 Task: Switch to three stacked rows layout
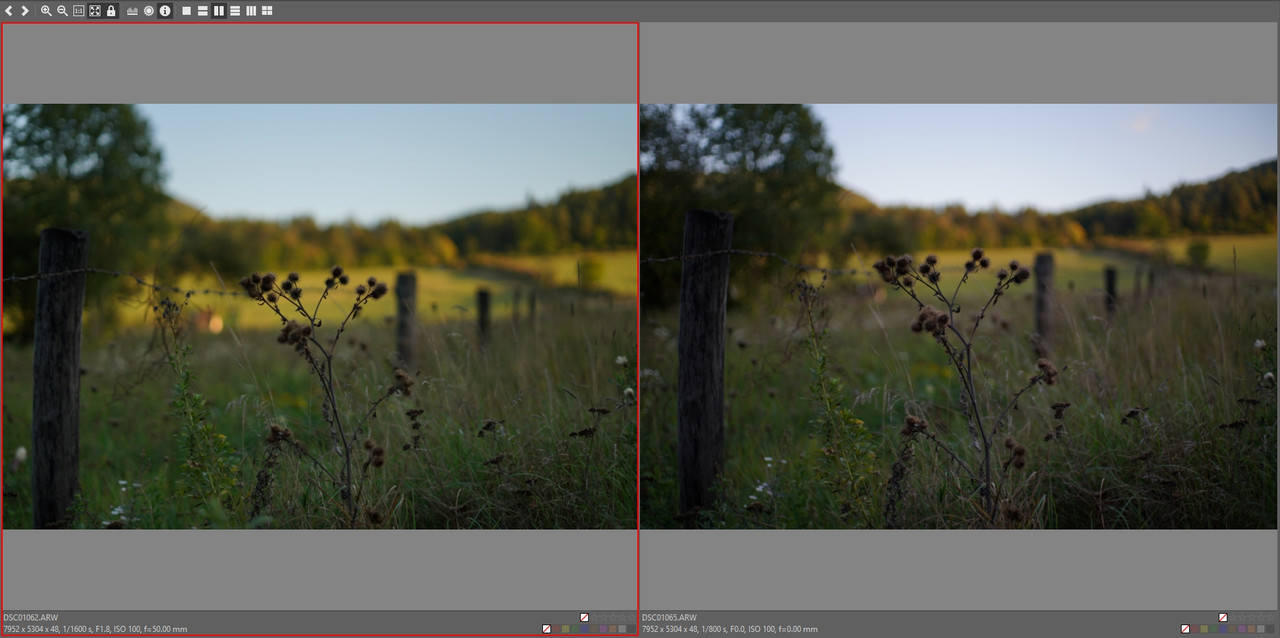pyautogui.click(x=235, y=10)
